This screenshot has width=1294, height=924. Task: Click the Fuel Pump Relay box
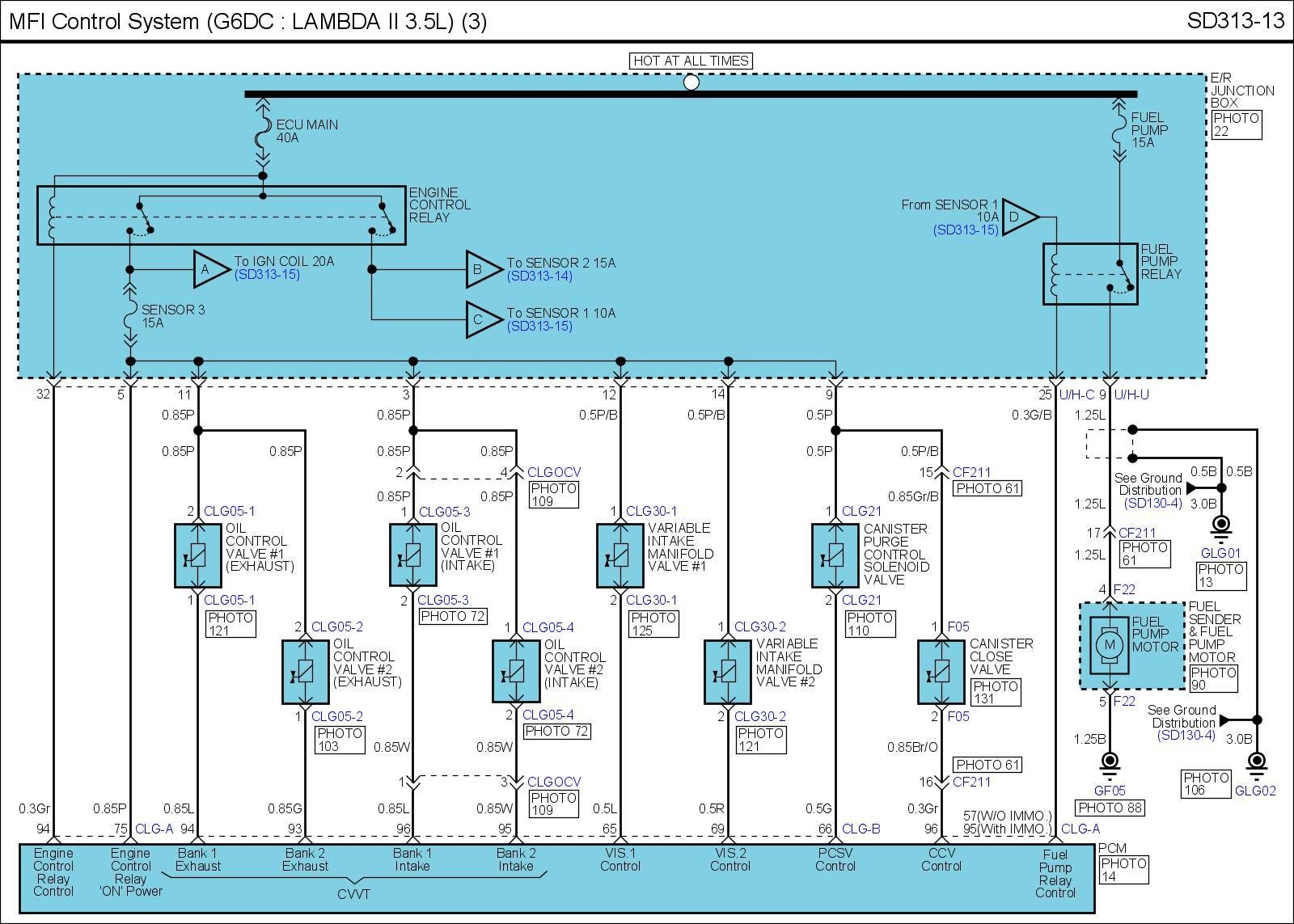[x=1089, y=274]
